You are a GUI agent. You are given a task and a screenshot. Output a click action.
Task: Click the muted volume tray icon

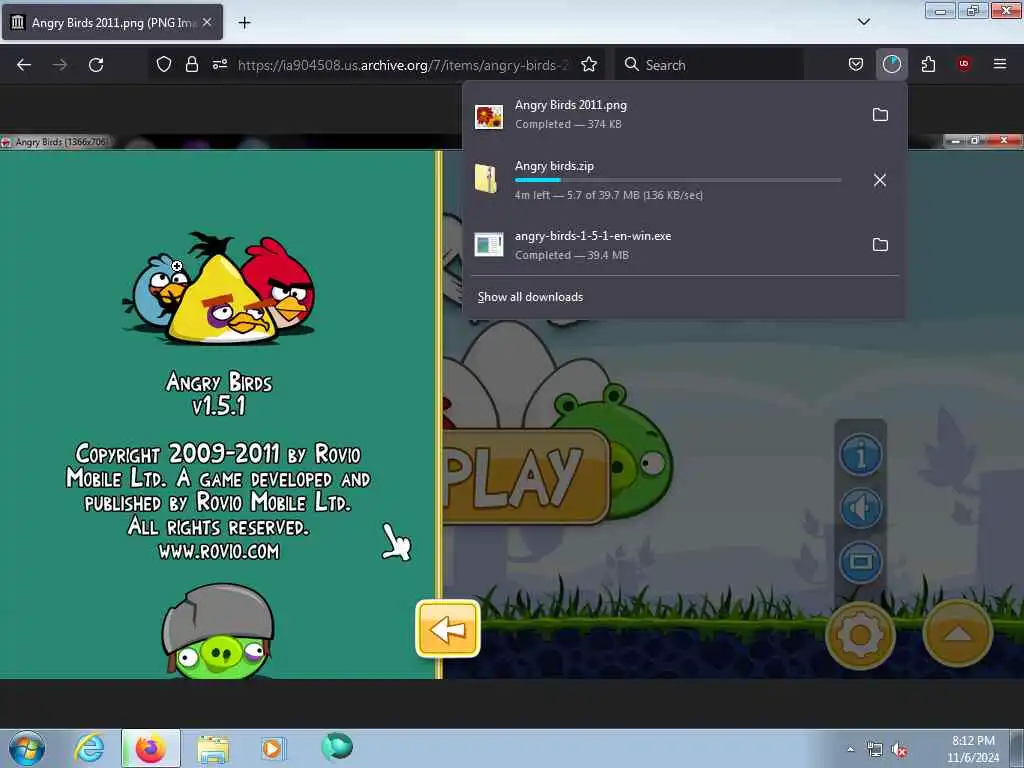pos(900,750)
